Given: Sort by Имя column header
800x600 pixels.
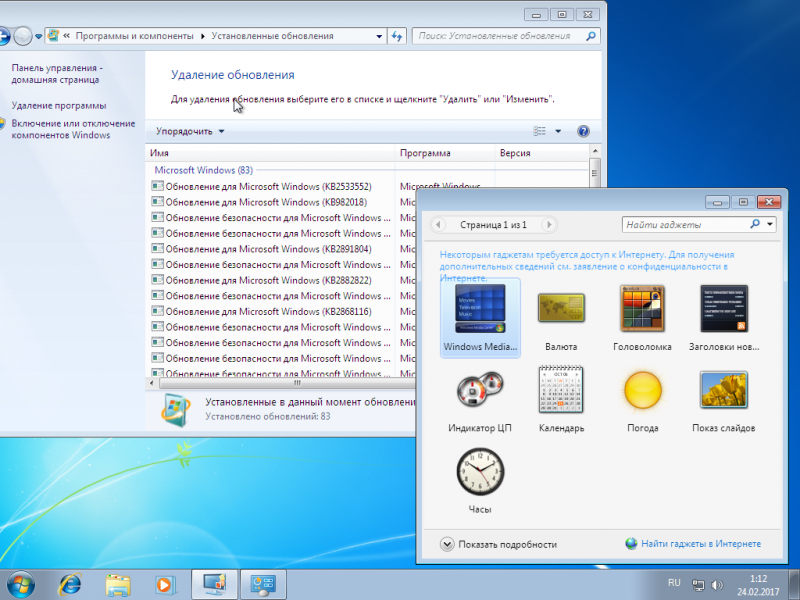Looking at the screenshot, I should click(x=270, y=153).
